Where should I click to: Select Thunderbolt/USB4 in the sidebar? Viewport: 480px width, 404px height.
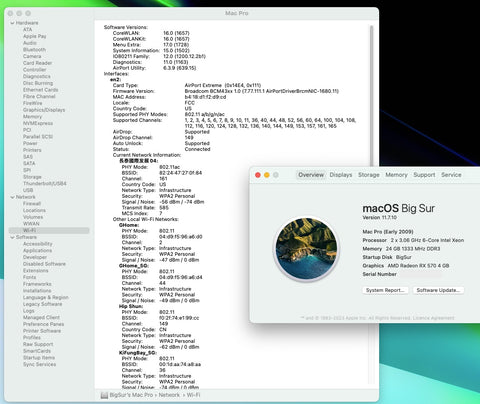[44, 183]
